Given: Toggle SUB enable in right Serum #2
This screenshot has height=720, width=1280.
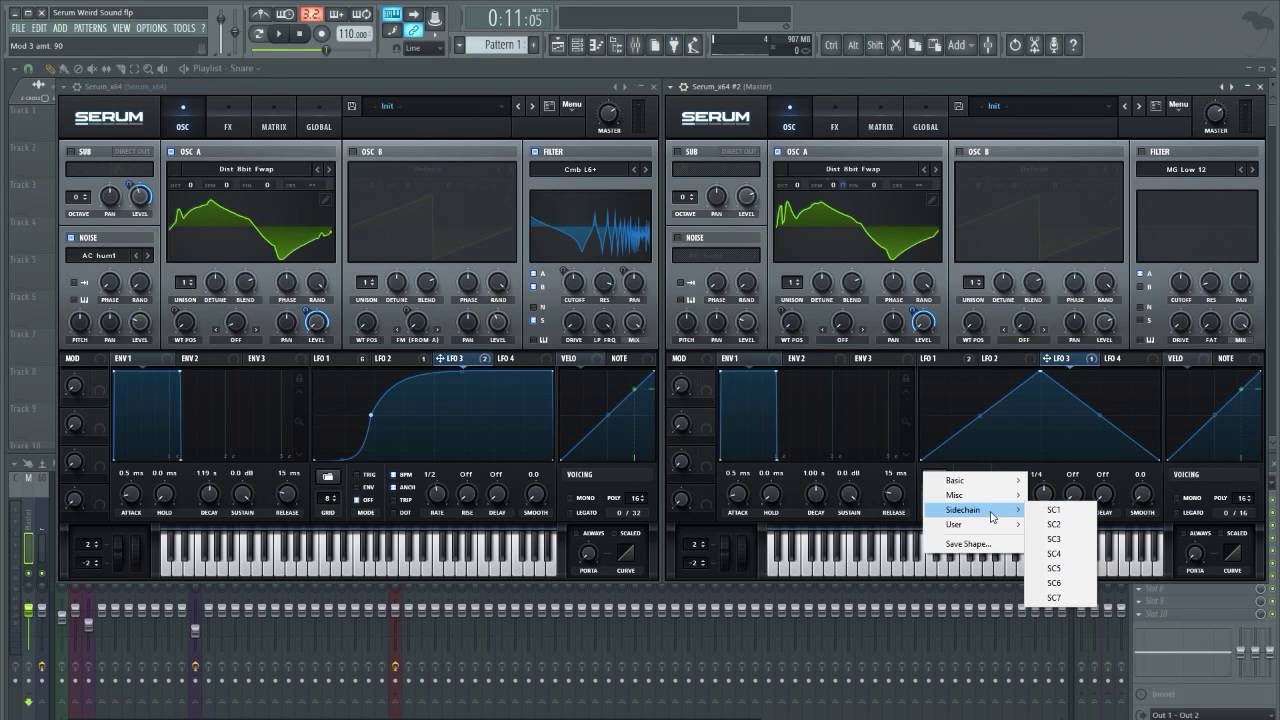Looking at the screenshot, I should (x=678, y=152).
